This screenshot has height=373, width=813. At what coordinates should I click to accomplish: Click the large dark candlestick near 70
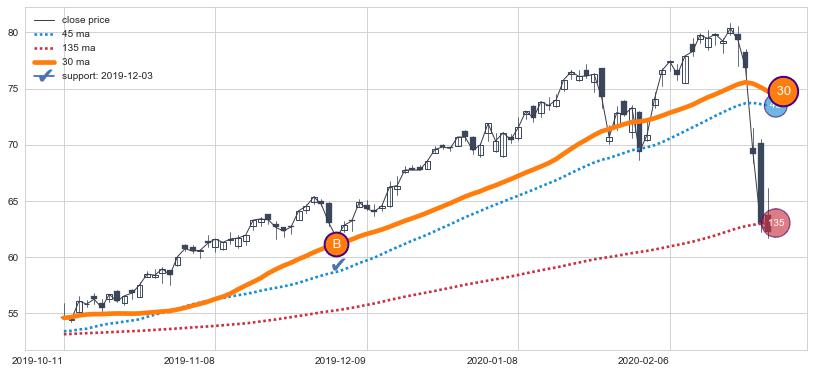pos(761,183)
